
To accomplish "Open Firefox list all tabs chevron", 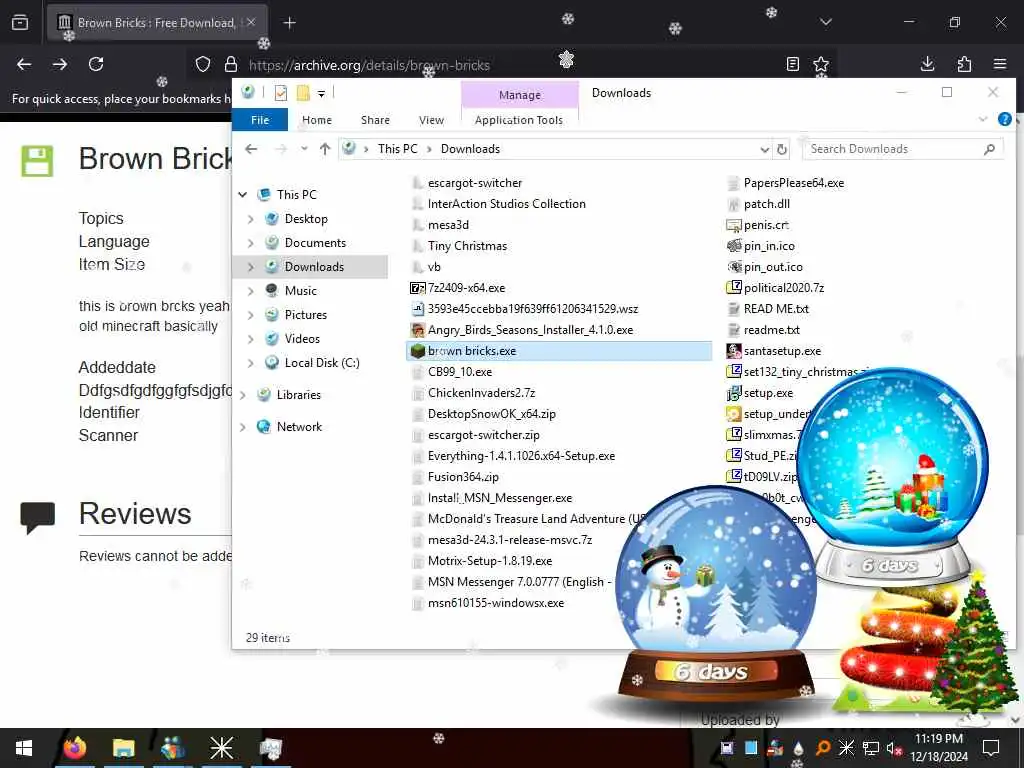I will coord(825,22).
